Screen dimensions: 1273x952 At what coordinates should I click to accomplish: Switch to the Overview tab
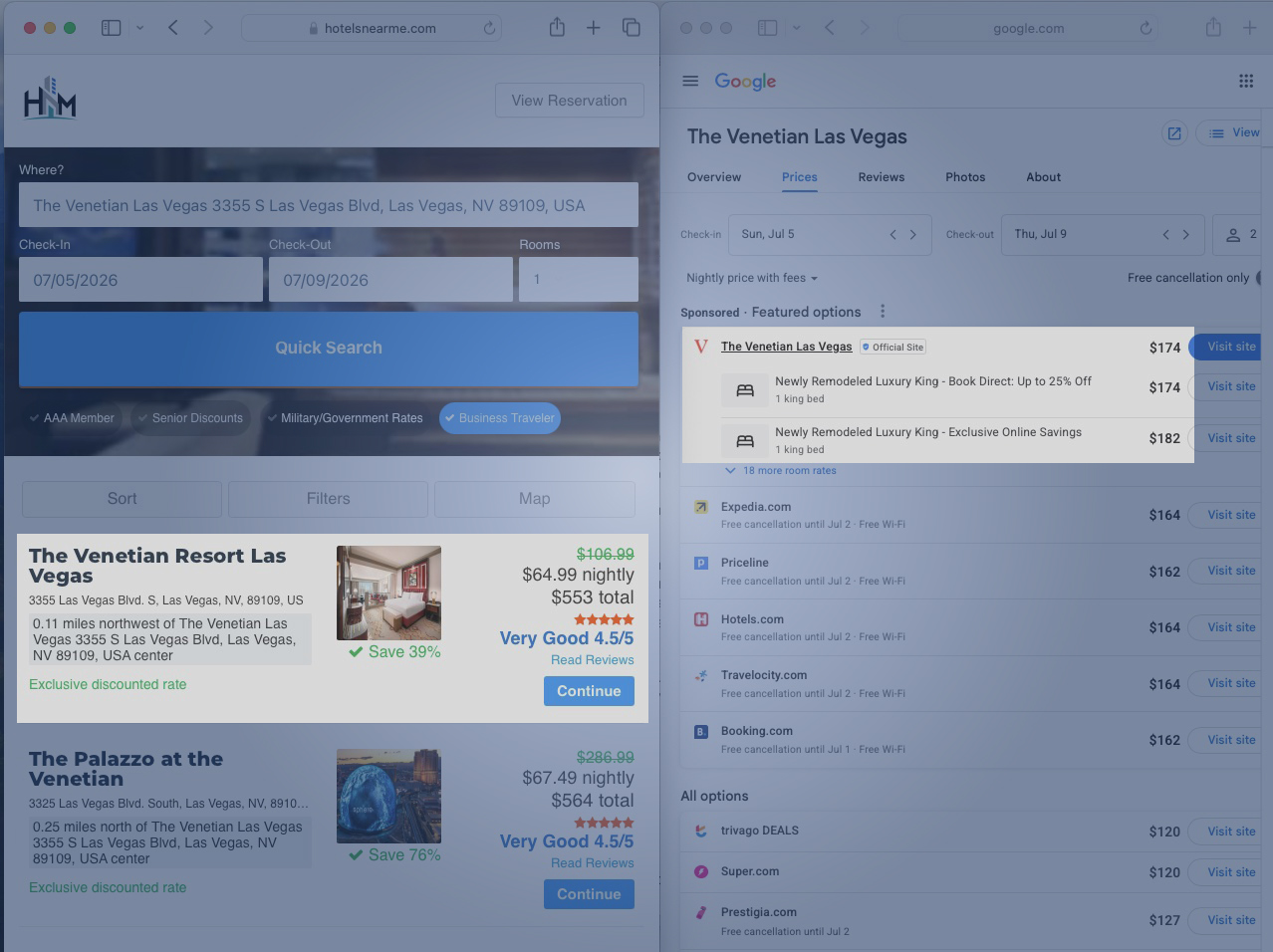tap(714, 177)
